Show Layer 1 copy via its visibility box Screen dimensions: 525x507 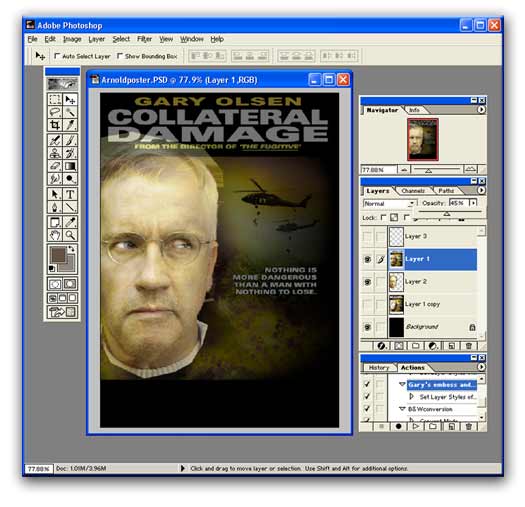tap(367, 304)
